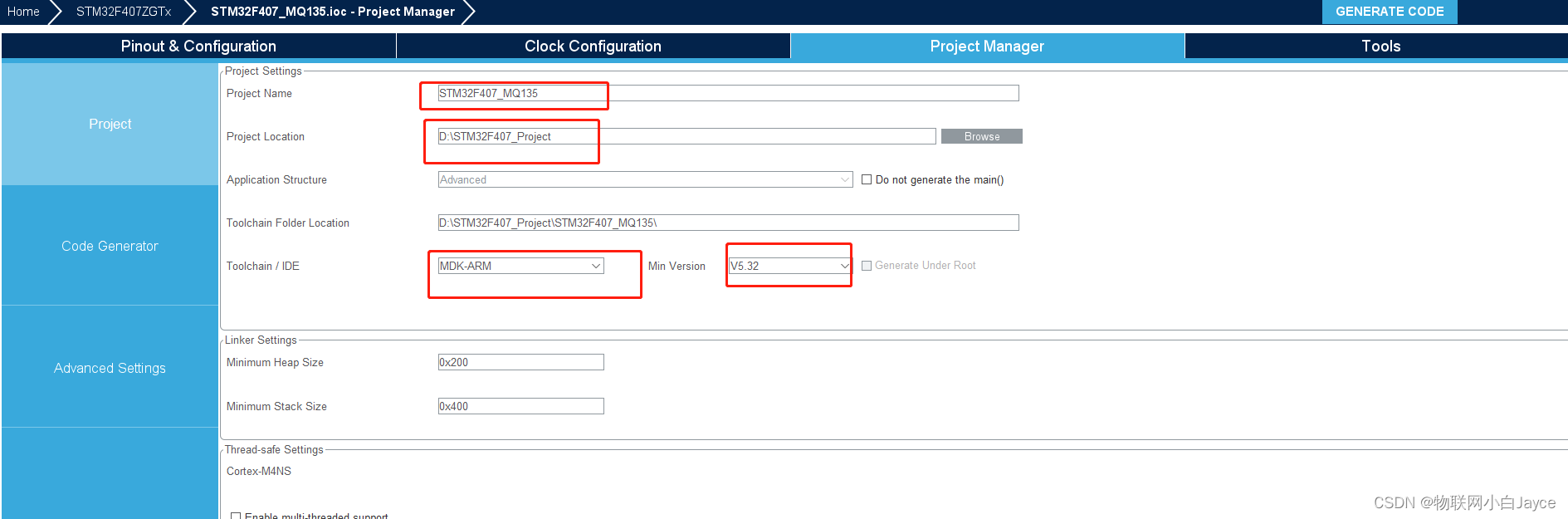Screen dimensions: 1568x519
Task: Click the Project Location input field
Action: 686,136
